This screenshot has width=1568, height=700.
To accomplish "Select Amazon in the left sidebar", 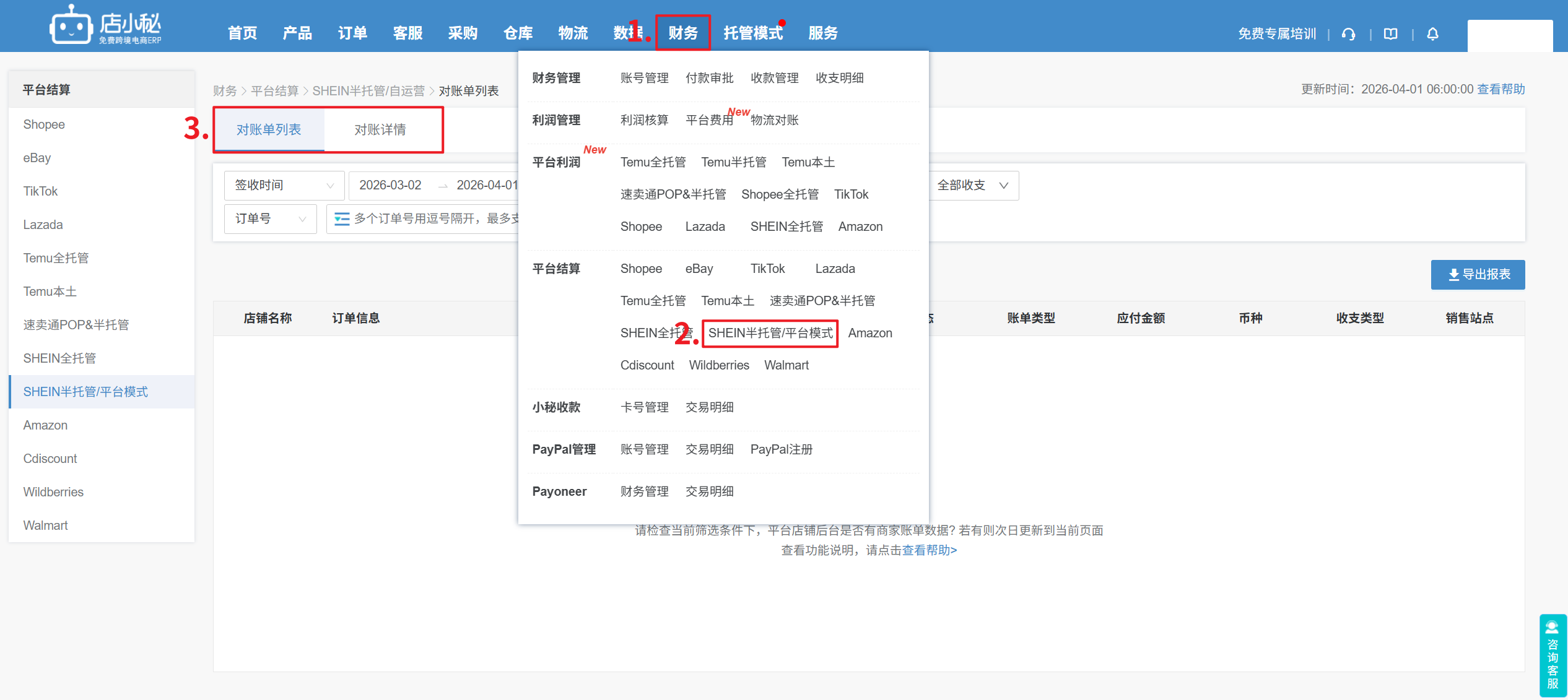I will coord(45,425).
